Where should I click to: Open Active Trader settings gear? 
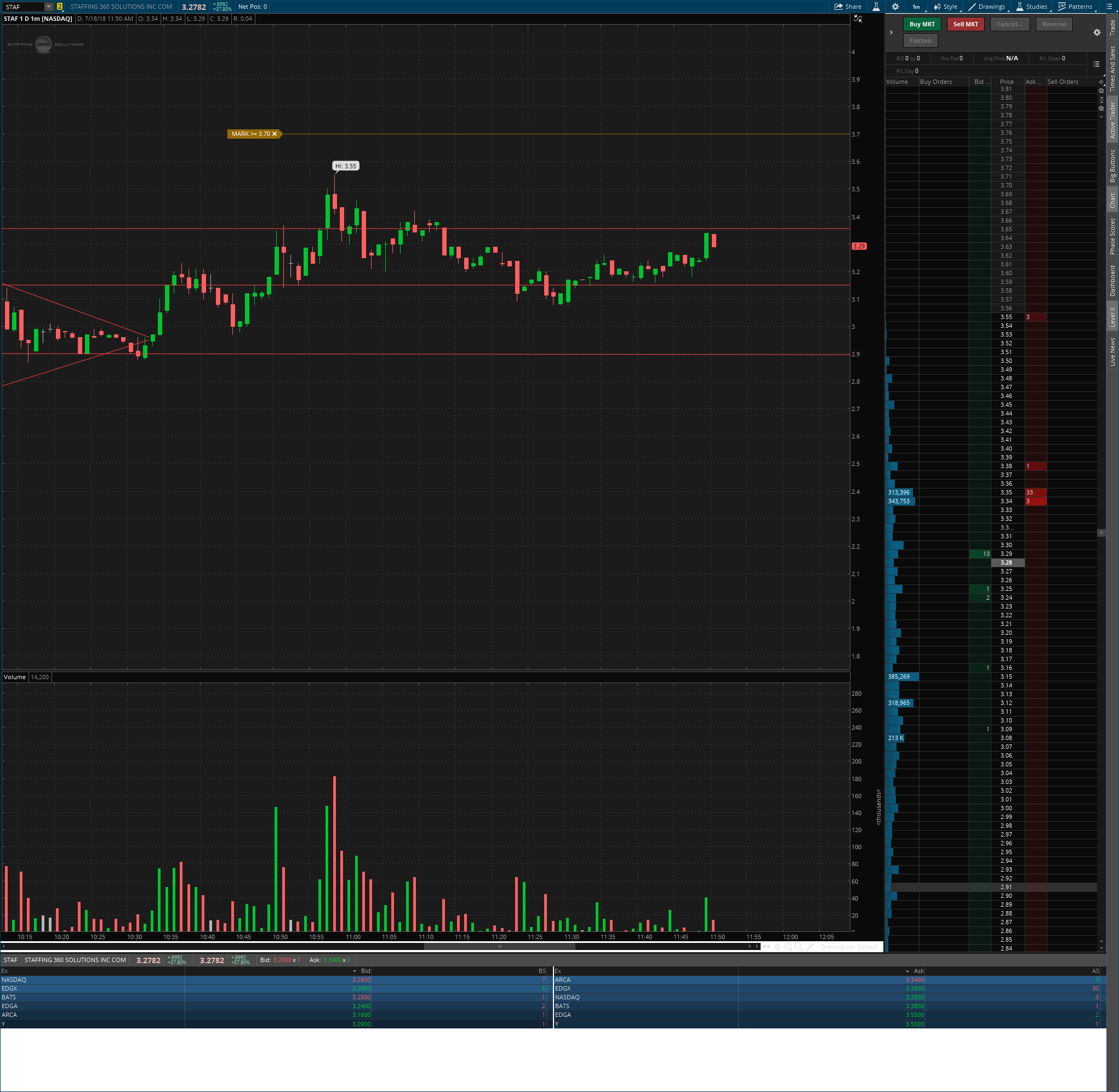[1097, 33]
